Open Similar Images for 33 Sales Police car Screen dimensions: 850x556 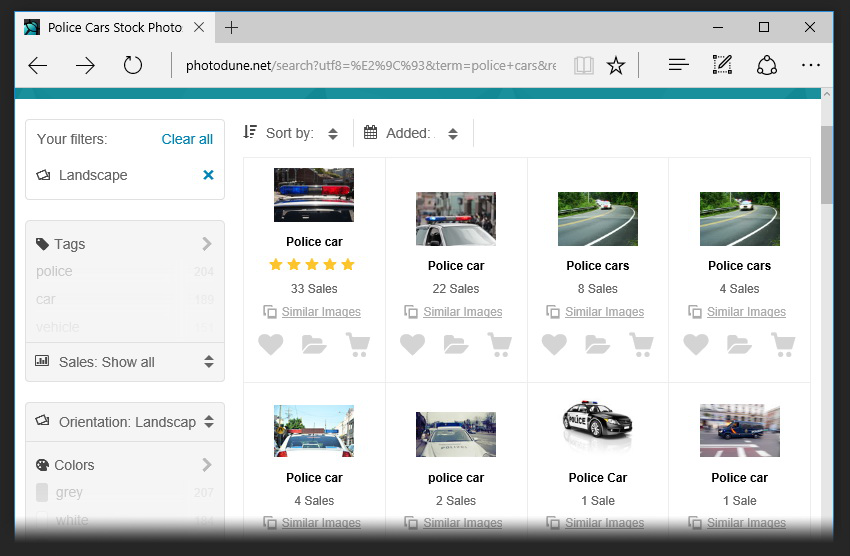(321, 312)
